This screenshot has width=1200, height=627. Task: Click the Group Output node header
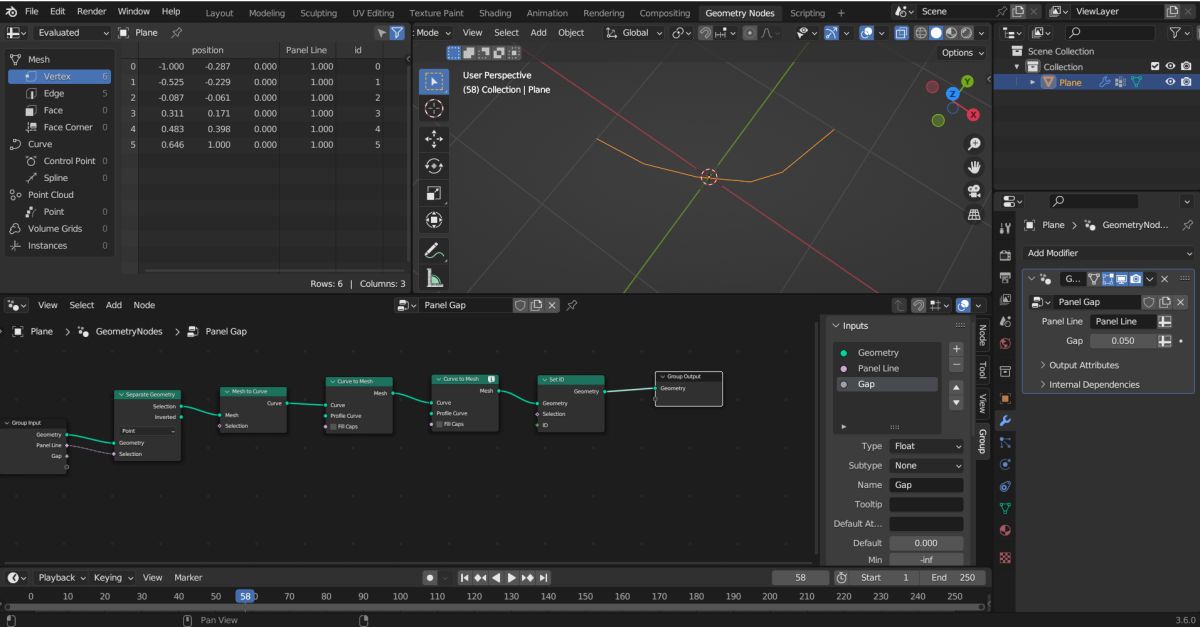click(x=688, y=376)
